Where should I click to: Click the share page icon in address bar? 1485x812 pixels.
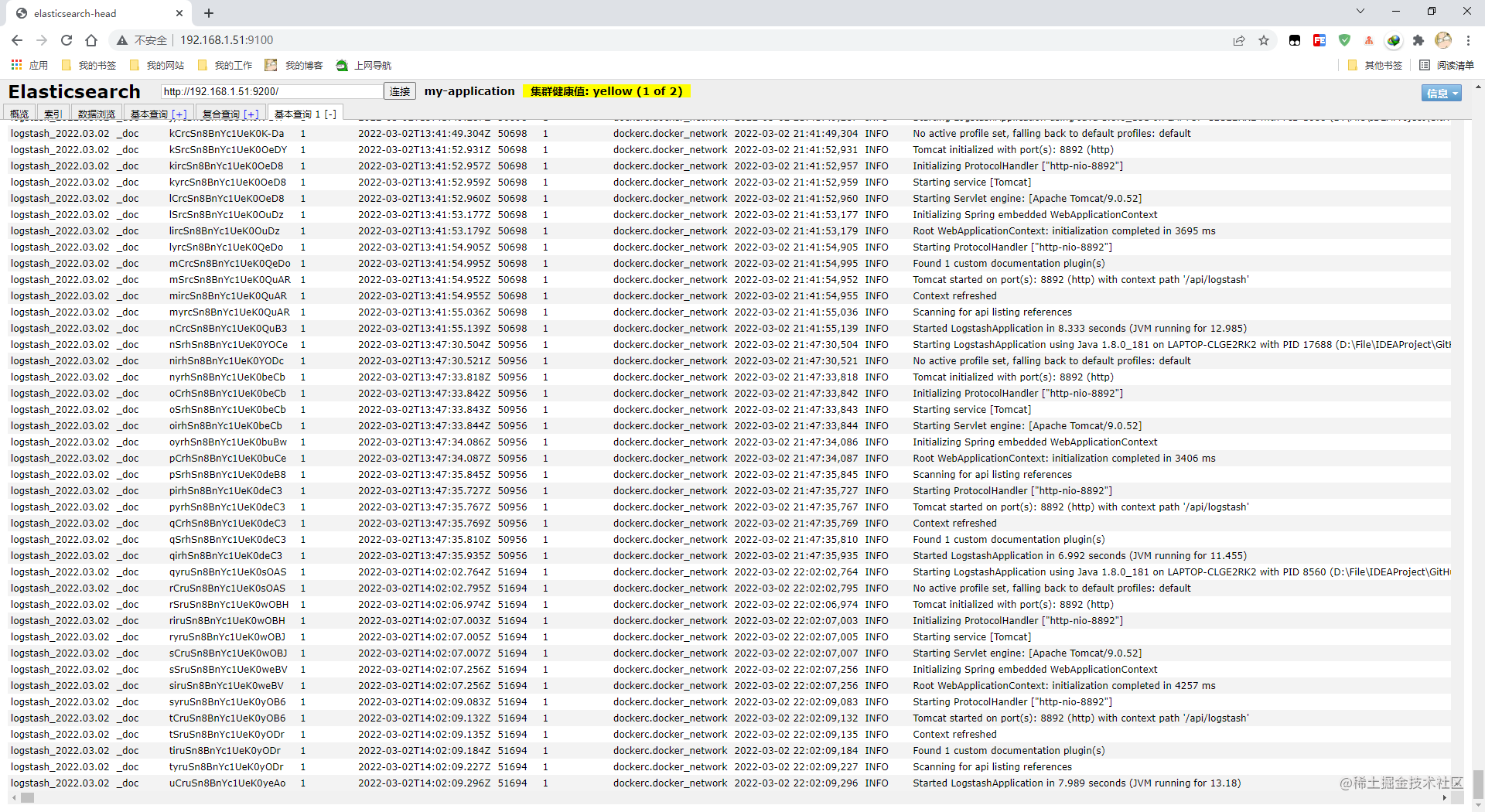tap(1239, 40)
